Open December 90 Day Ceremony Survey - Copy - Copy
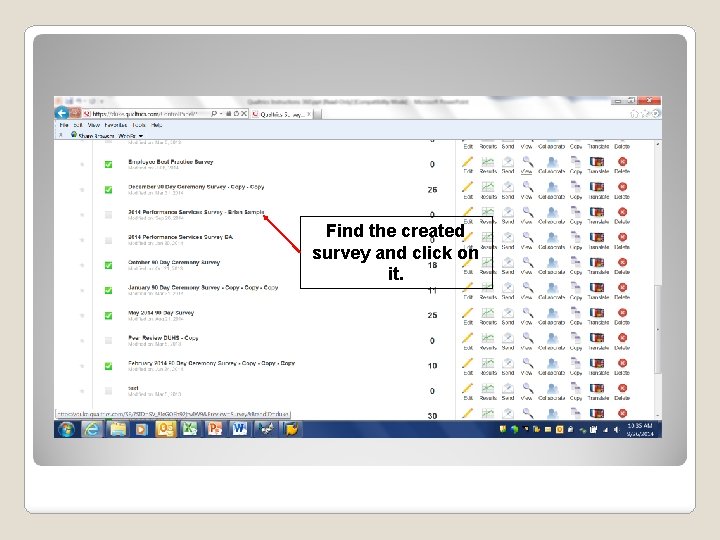720x540 pixels. coord(196,187)
